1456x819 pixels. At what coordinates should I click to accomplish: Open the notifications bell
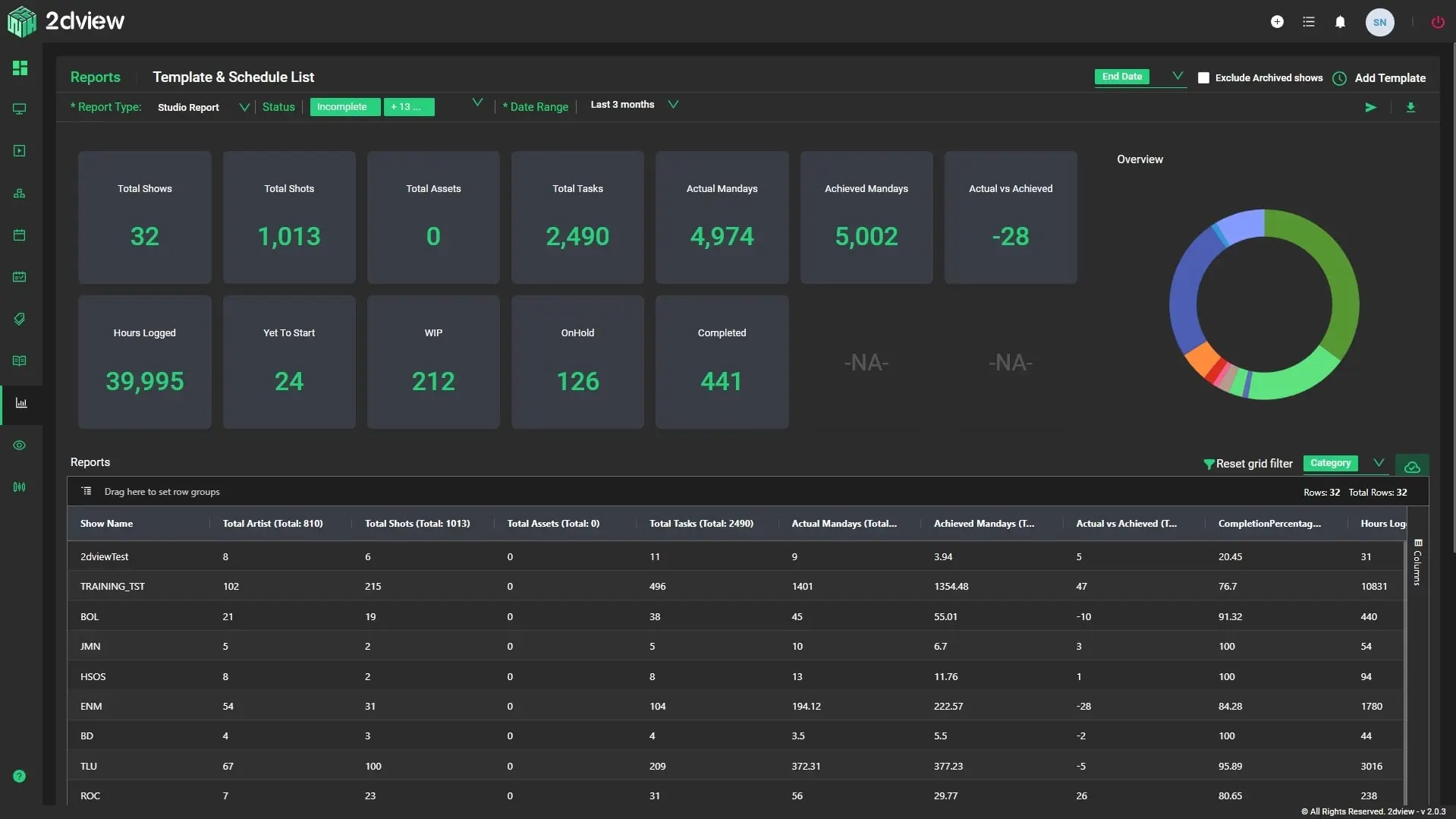click(x=1340, y=22)
